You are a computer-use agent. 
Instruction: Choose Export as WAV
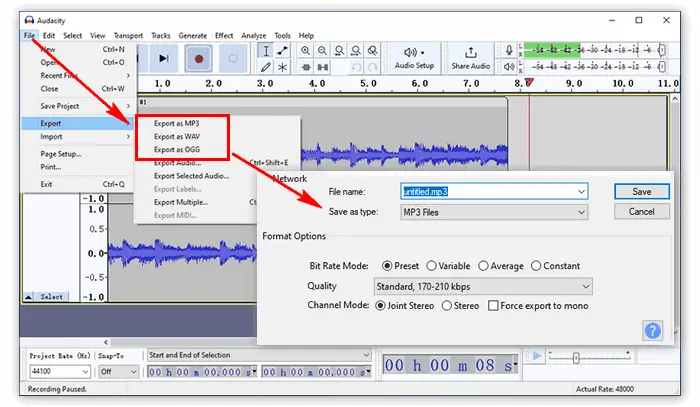click(177, 137)
